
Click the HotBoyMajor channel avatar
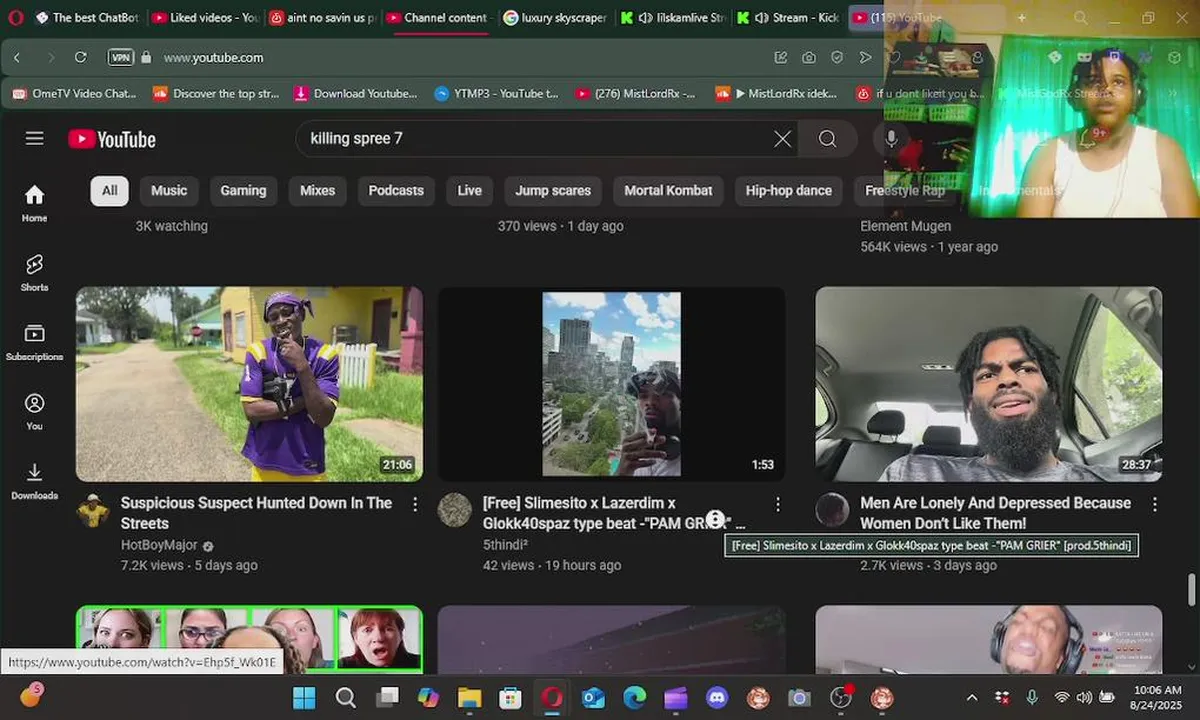(x=93, y=510)
